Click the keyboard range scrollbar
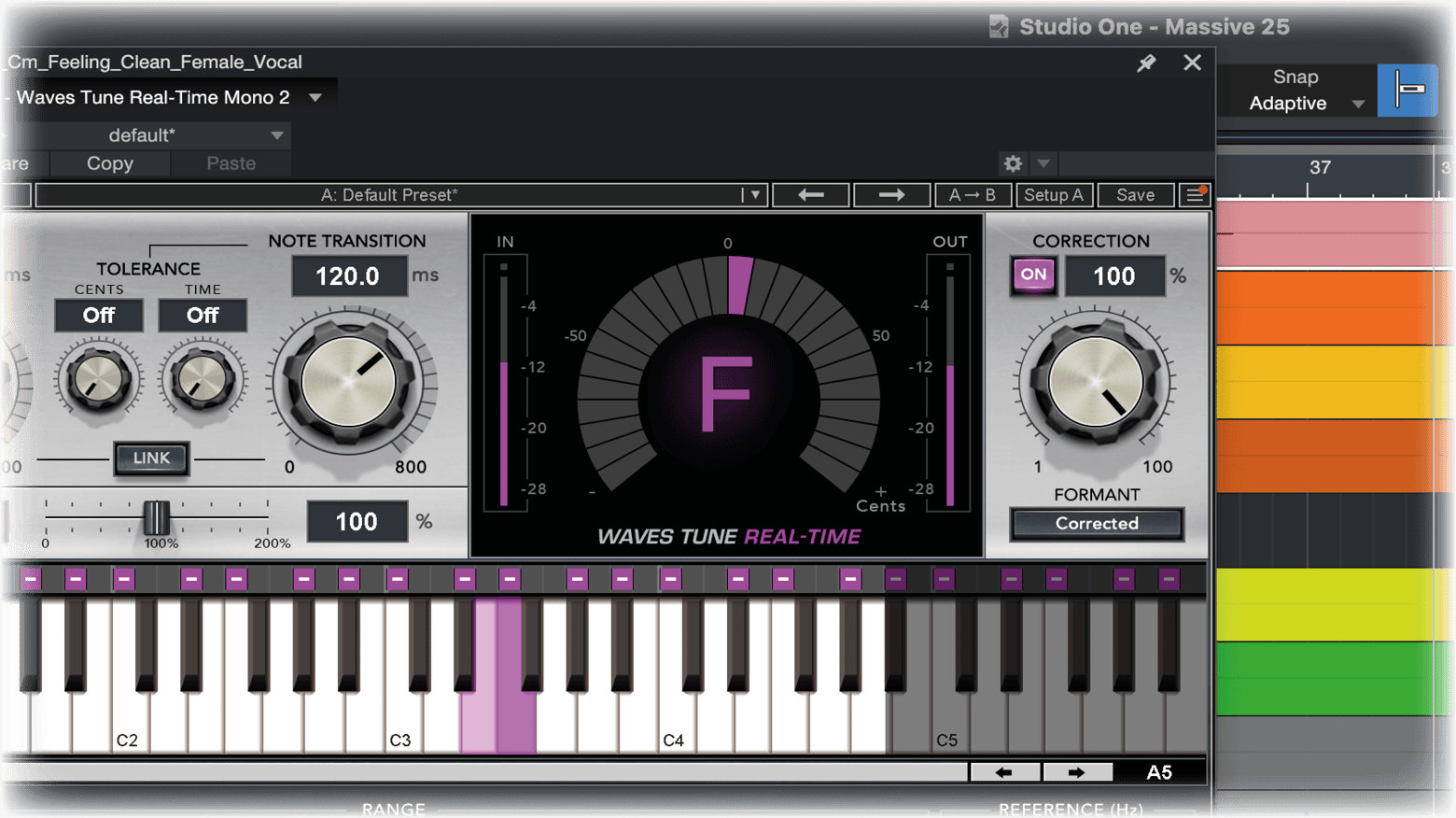The width and height of the screenshot is (1456, 818). (x=484, y=772)
